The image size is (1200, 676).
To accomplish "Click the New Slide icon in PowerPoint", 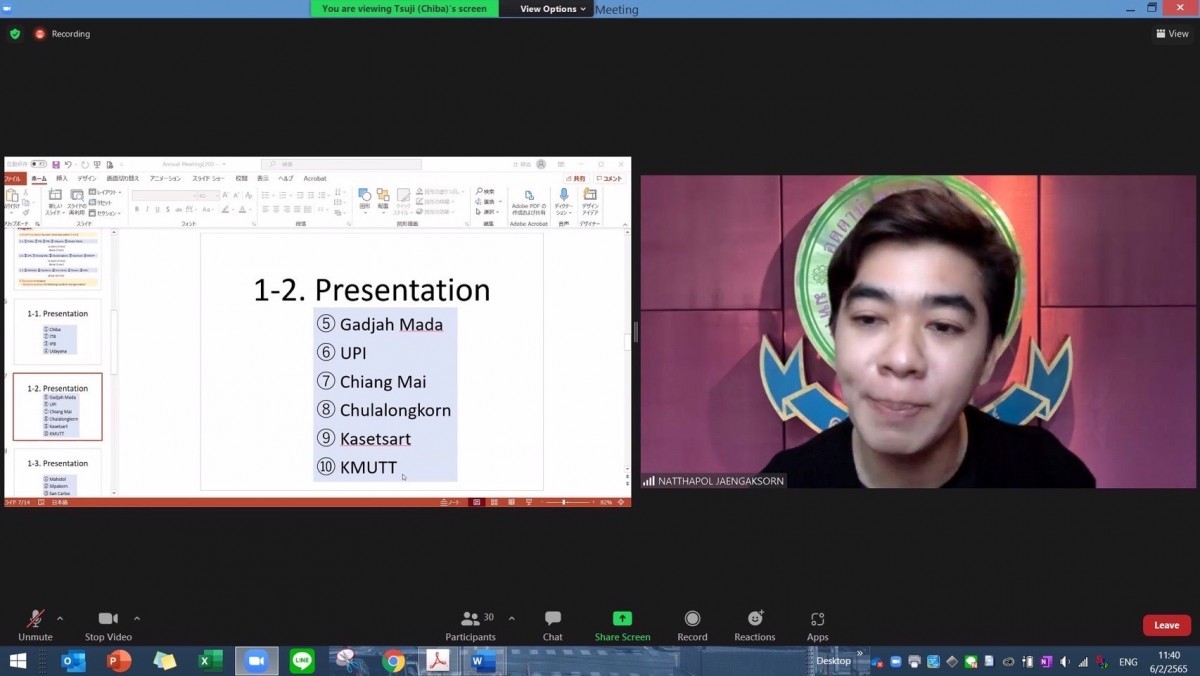I will tap(55, 196).
